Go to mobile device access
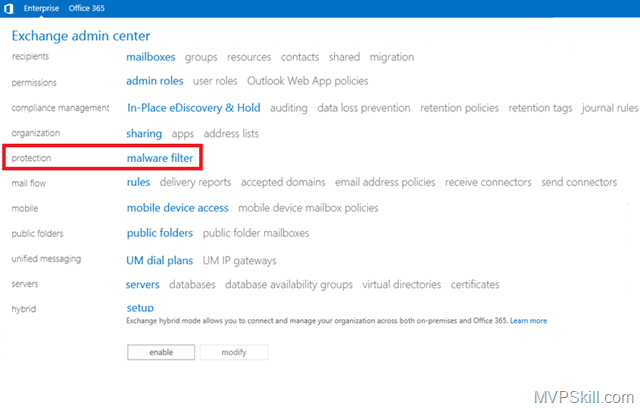This screenshot has height=408, width=640. (177, 208)
